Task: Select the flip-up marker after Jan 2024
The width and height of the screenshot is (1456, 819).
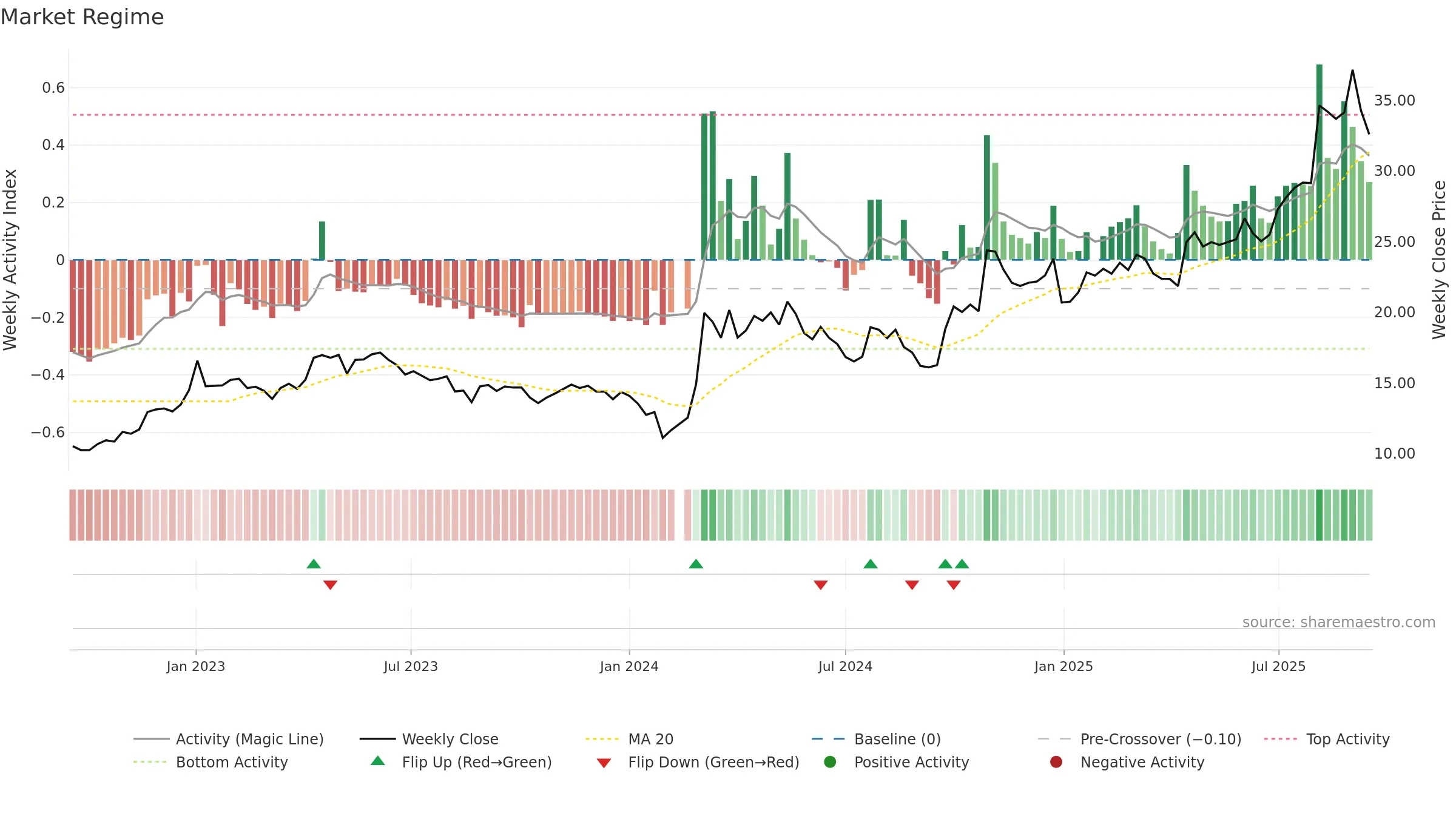Action: click(x=696, y=564)
